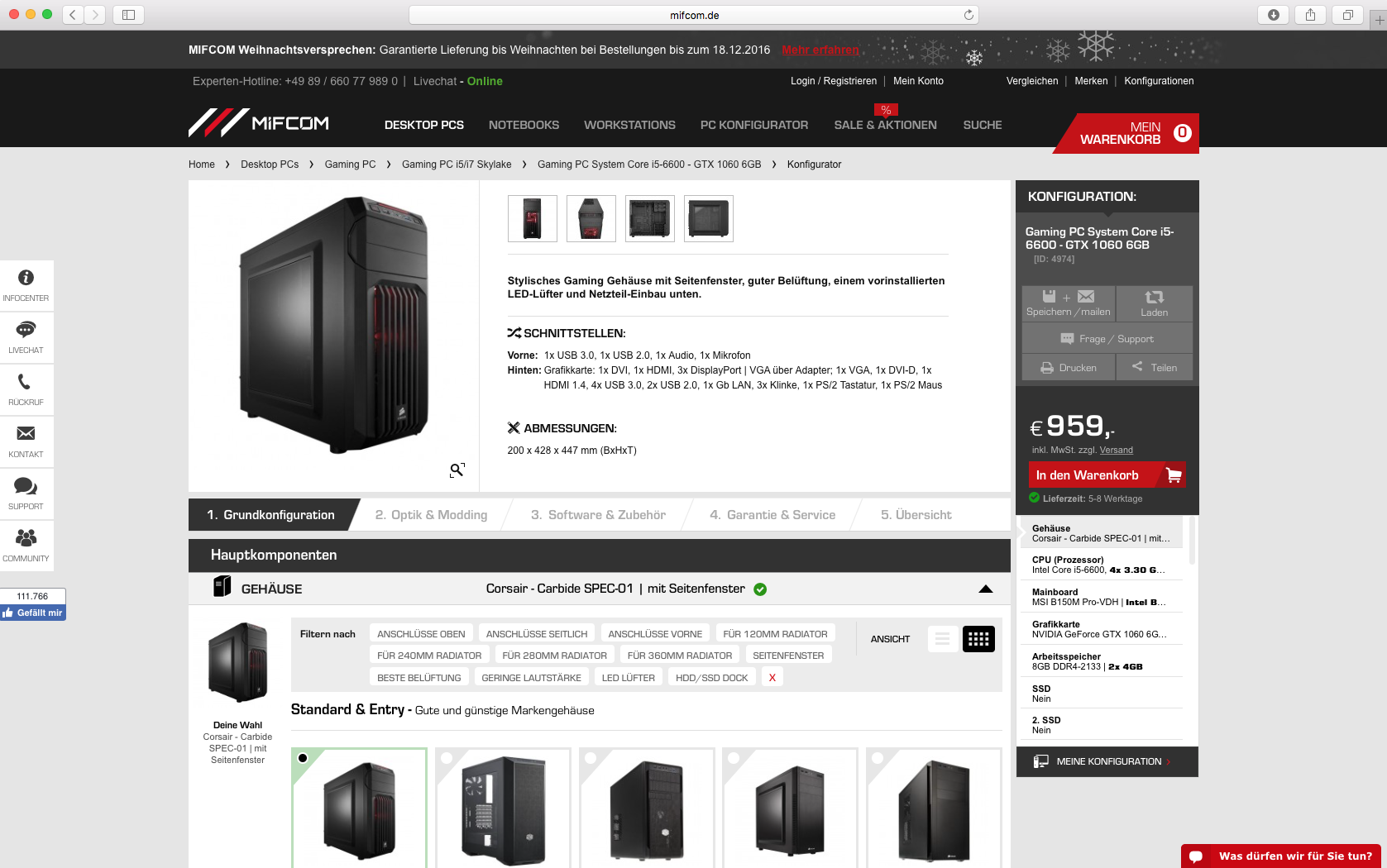The width and height of the screenshot is (1387, 868).
Task: Click the Teilen share button
Action: (1154, 368)
